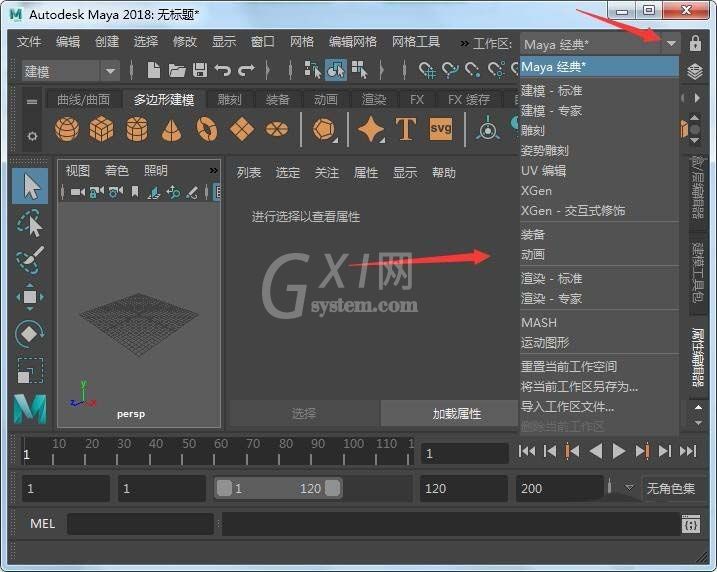The image size is (717, 572).
Task: Choose 雕刻 workspace from list
Action: pos(599,131)
